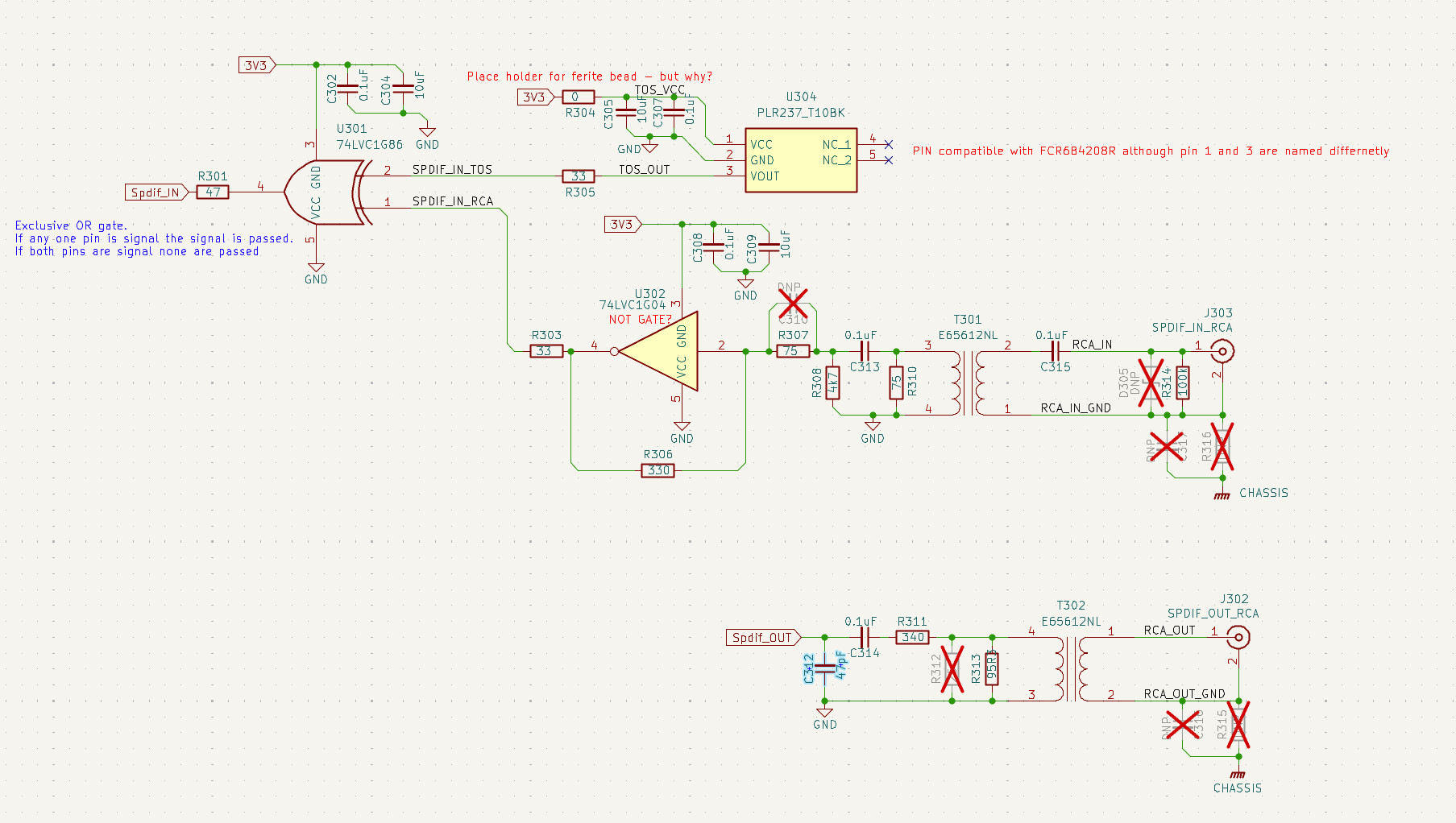Click the U304 PLR237_T10BK yellow IC body

[x=801, y=160]
